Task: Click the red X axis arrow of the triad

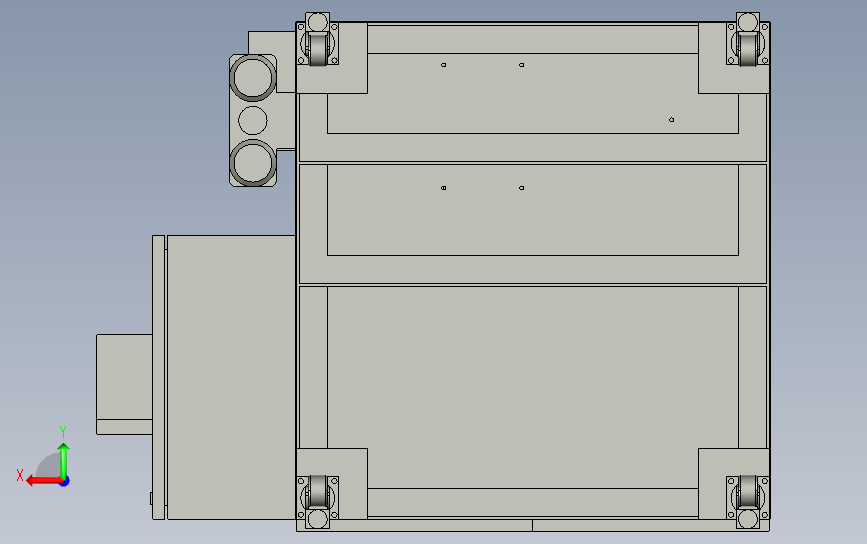Action: [x=43, y=480]
